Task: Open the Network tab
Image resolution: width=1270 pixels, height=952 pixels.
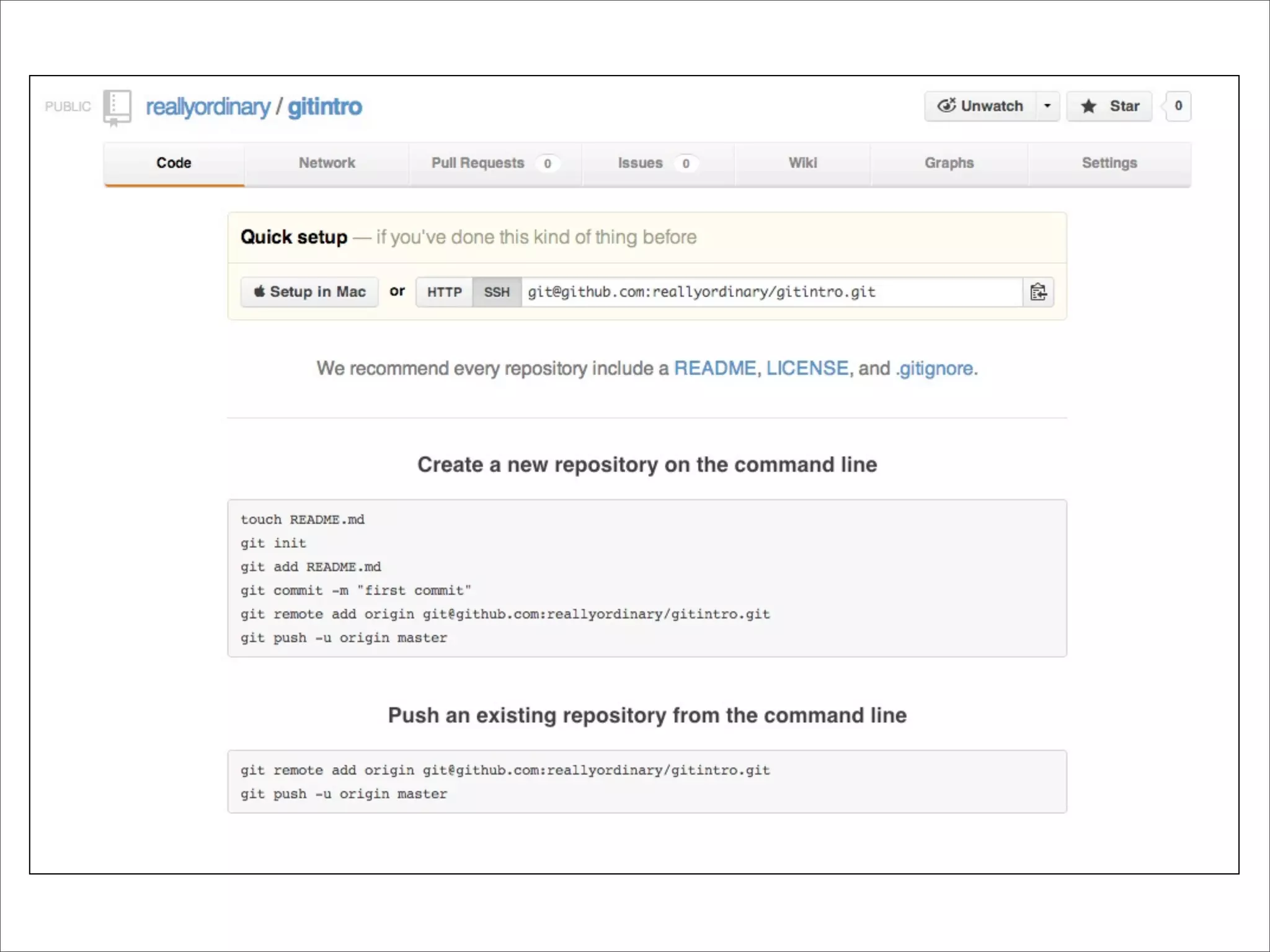Action: (x=327, y=163)
